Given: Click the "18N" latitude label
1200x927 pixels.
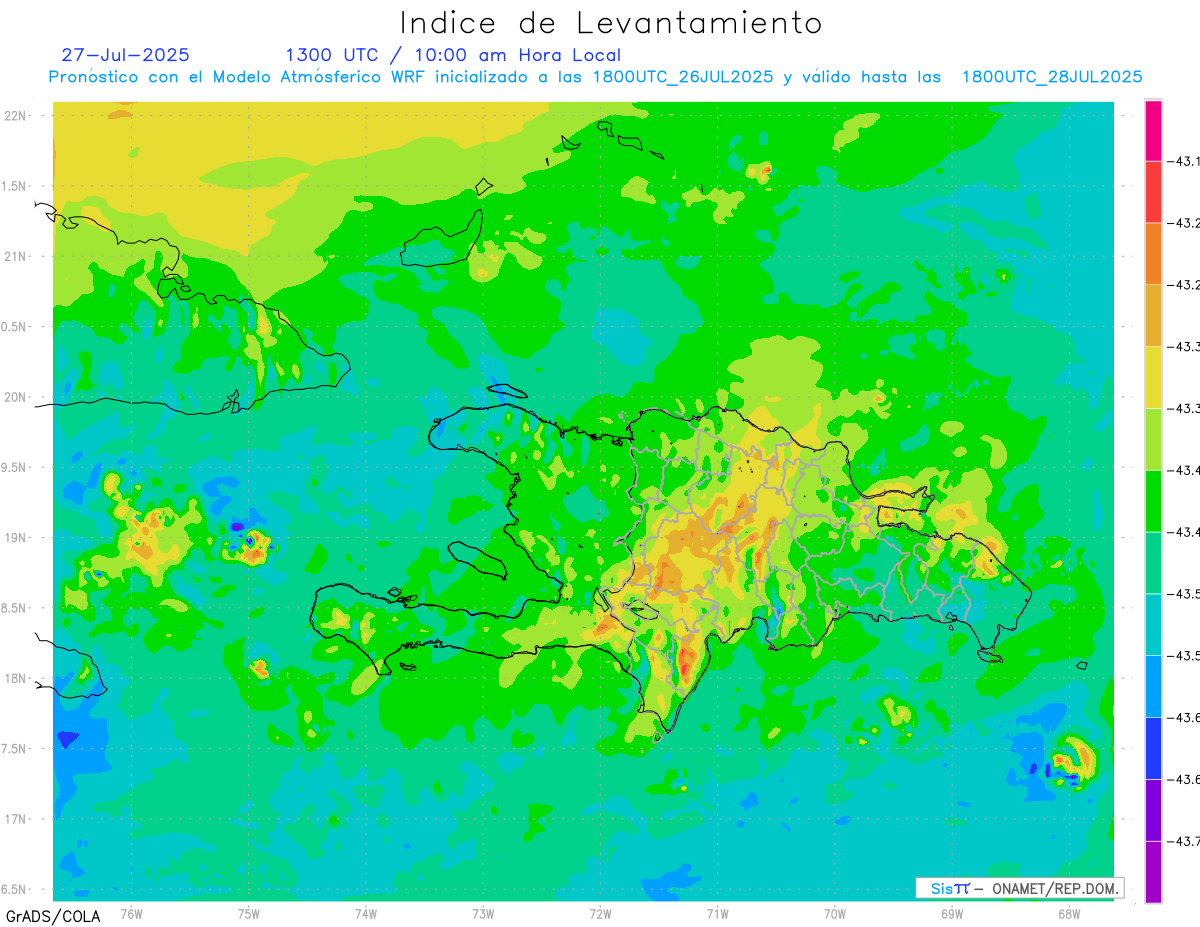Looking at the screenshot, I should [x=15, y=678].
